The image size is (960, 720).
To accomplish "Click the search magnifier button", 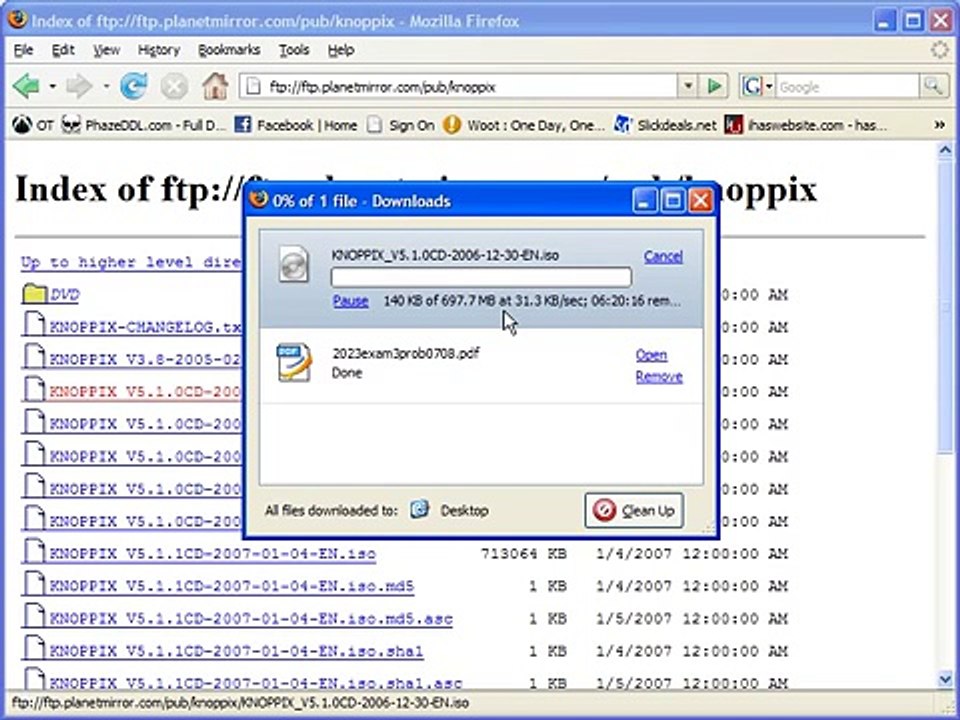I will (x=932, y=86).
